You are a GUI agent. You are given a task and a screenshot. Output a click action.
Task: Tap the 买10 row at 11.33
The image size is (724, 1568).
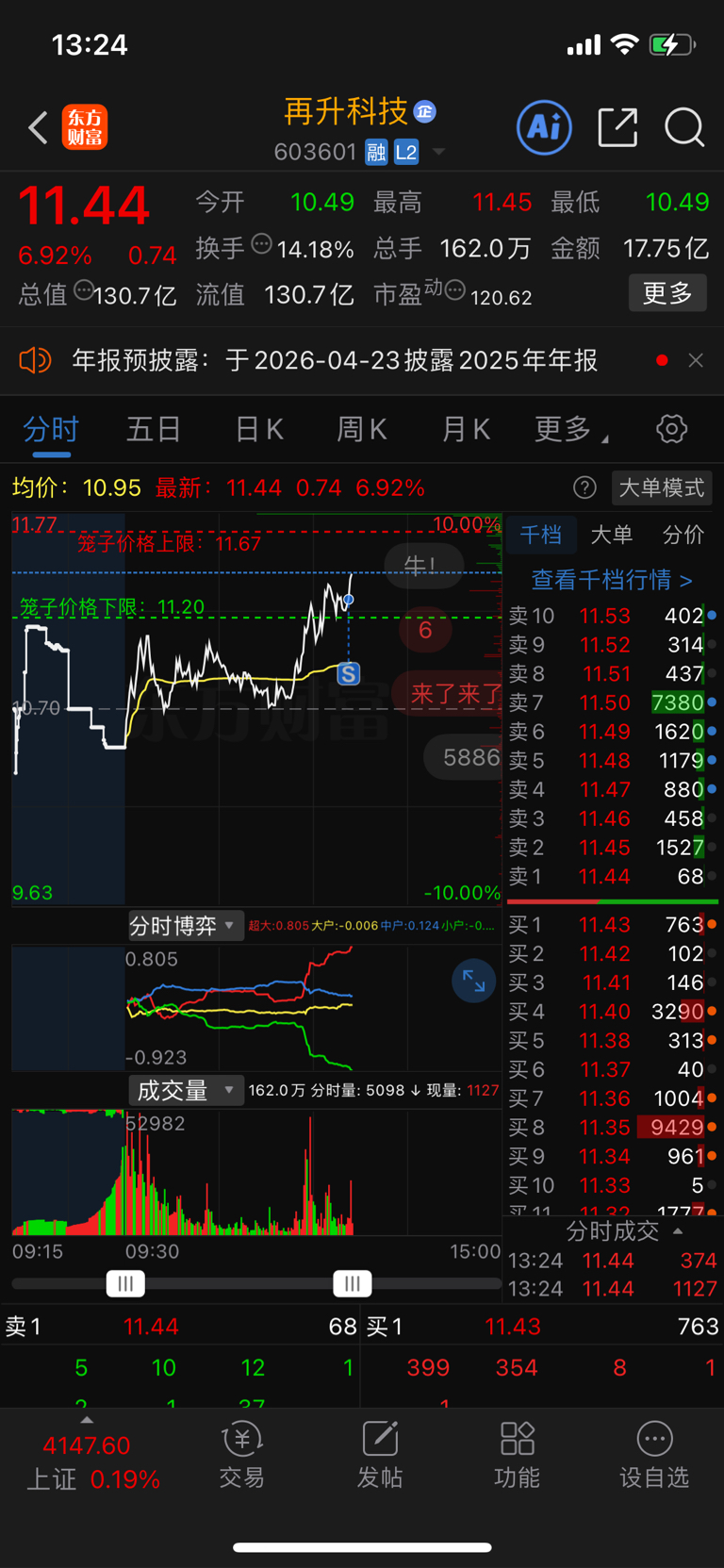point(613,1185)
